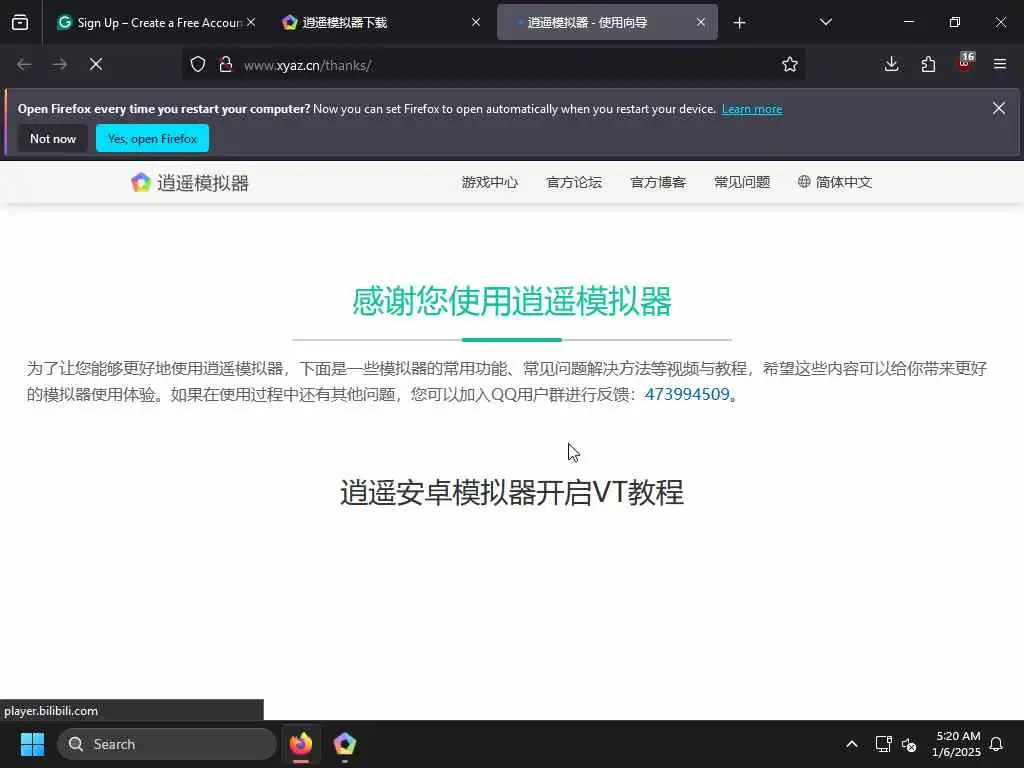Click Yes, open Firefox button
Image resolution: width=1024 pixels, height=768 pixels.
(152, 138)
